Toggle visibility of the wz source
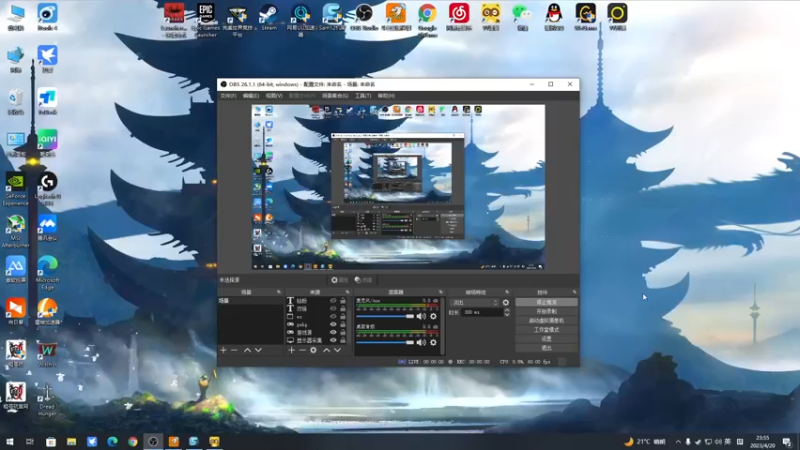800x450 pixels. pyautogui.click(x=333, y=317)
